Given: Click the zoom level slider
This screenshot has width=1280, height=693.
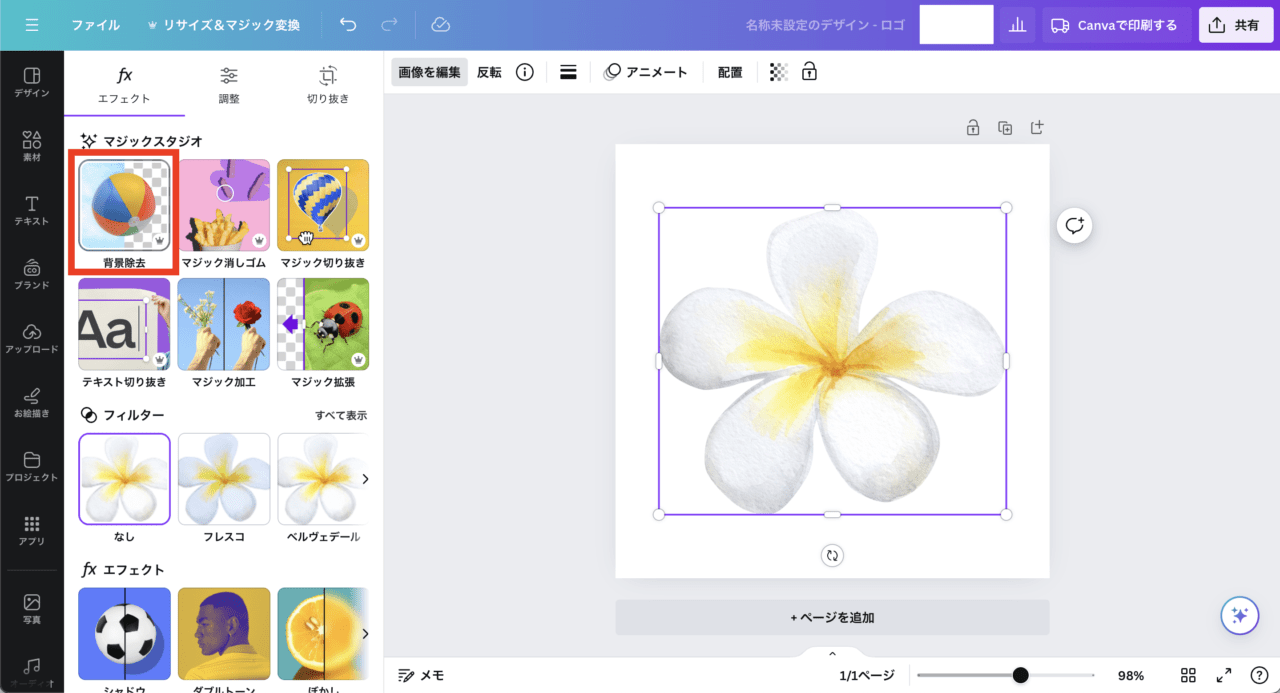Looking at the screenshot, I should [1005, 675].
